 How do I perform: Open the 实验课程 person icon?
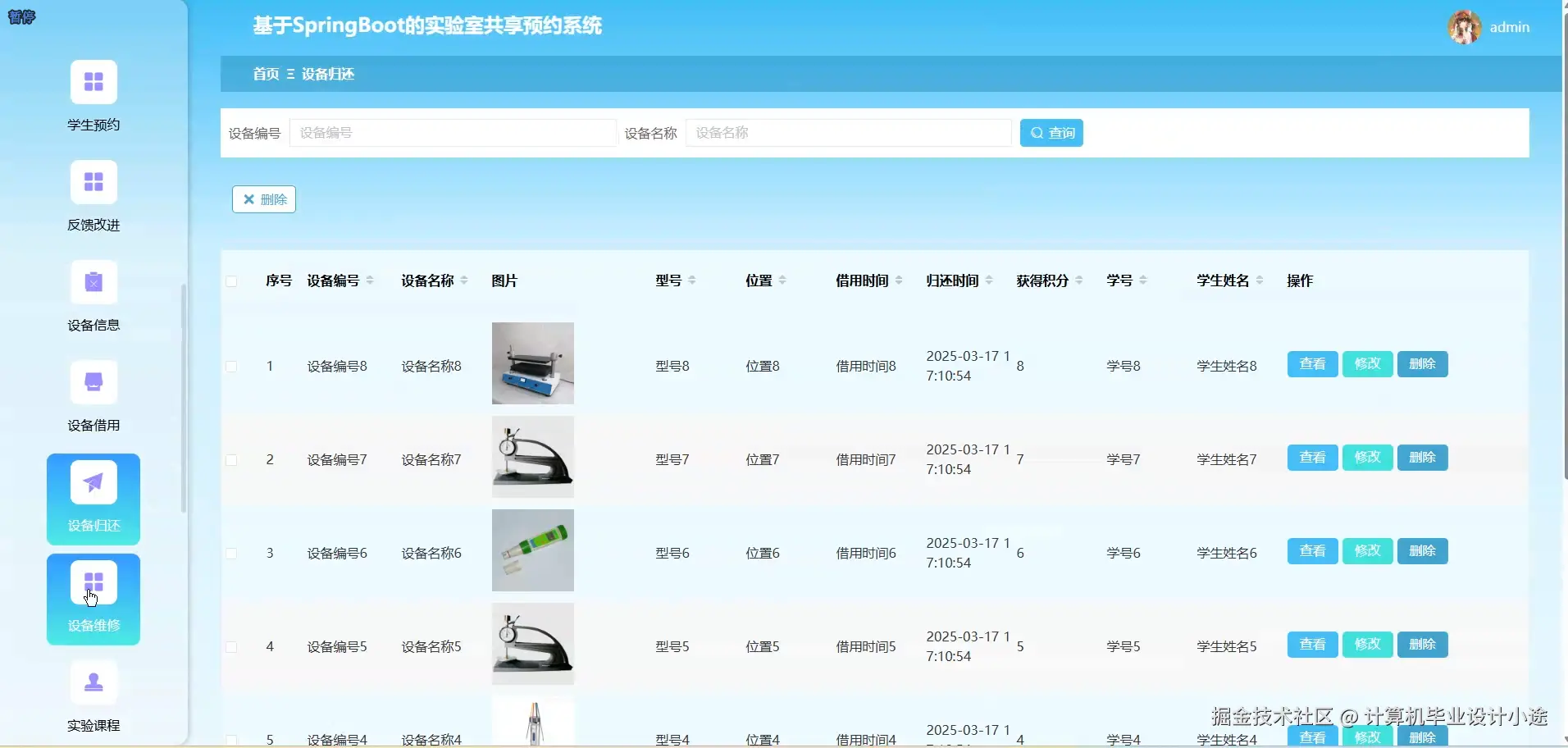pos(93,682)
